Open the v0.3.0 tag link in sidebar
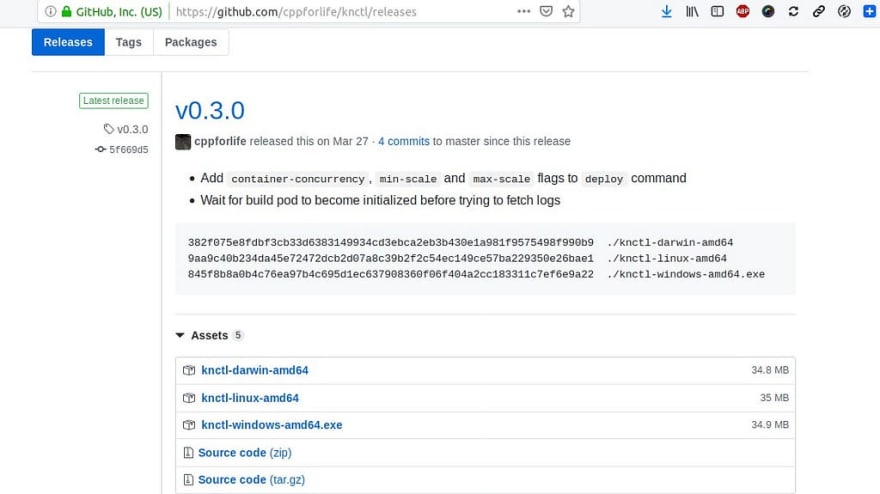The height and width of the screenshot is (494, 880). 132,129
